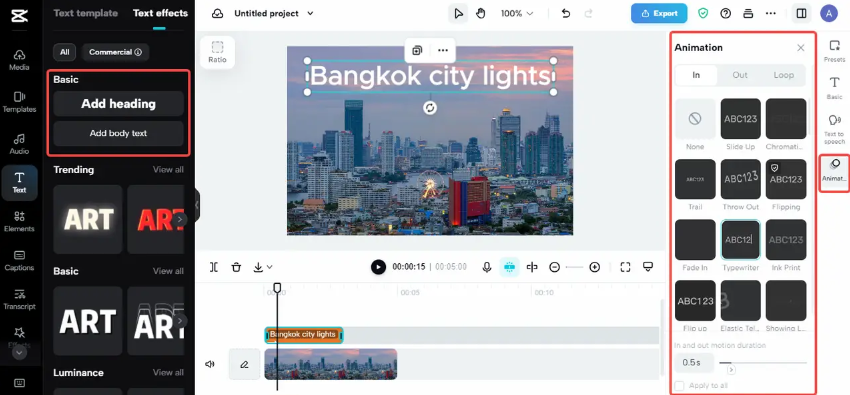Play the video preview
850x395 pixels.
pos(378,267)
